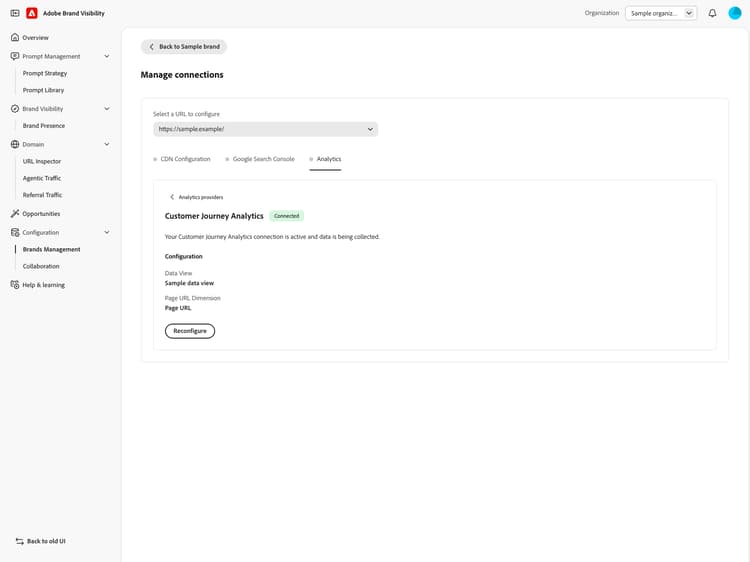This screenshot has width=750, height=562.
Task: Click the Page URL value
Action: [178, 308]
